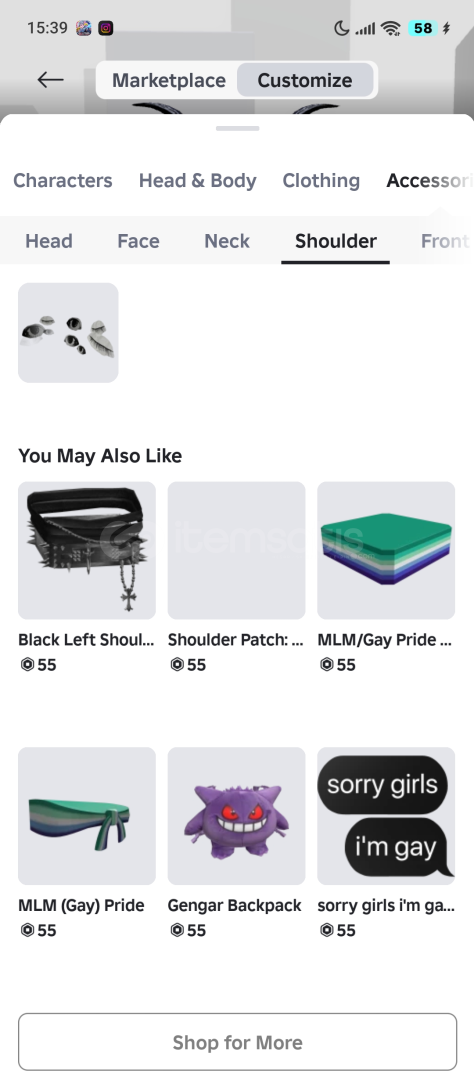The image size is (474, 1080).
Task: Open the sorry girls i'm gay item
Action: pyautogui.click(x=386, y=816)
